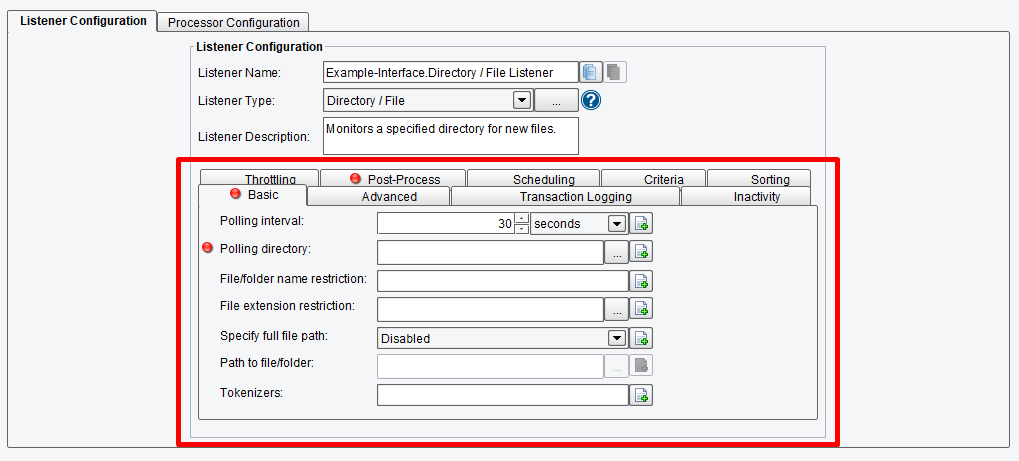Click the 'Listener Description:' label
Viewport: 1019px width, 461px height.
pos(254,137)
